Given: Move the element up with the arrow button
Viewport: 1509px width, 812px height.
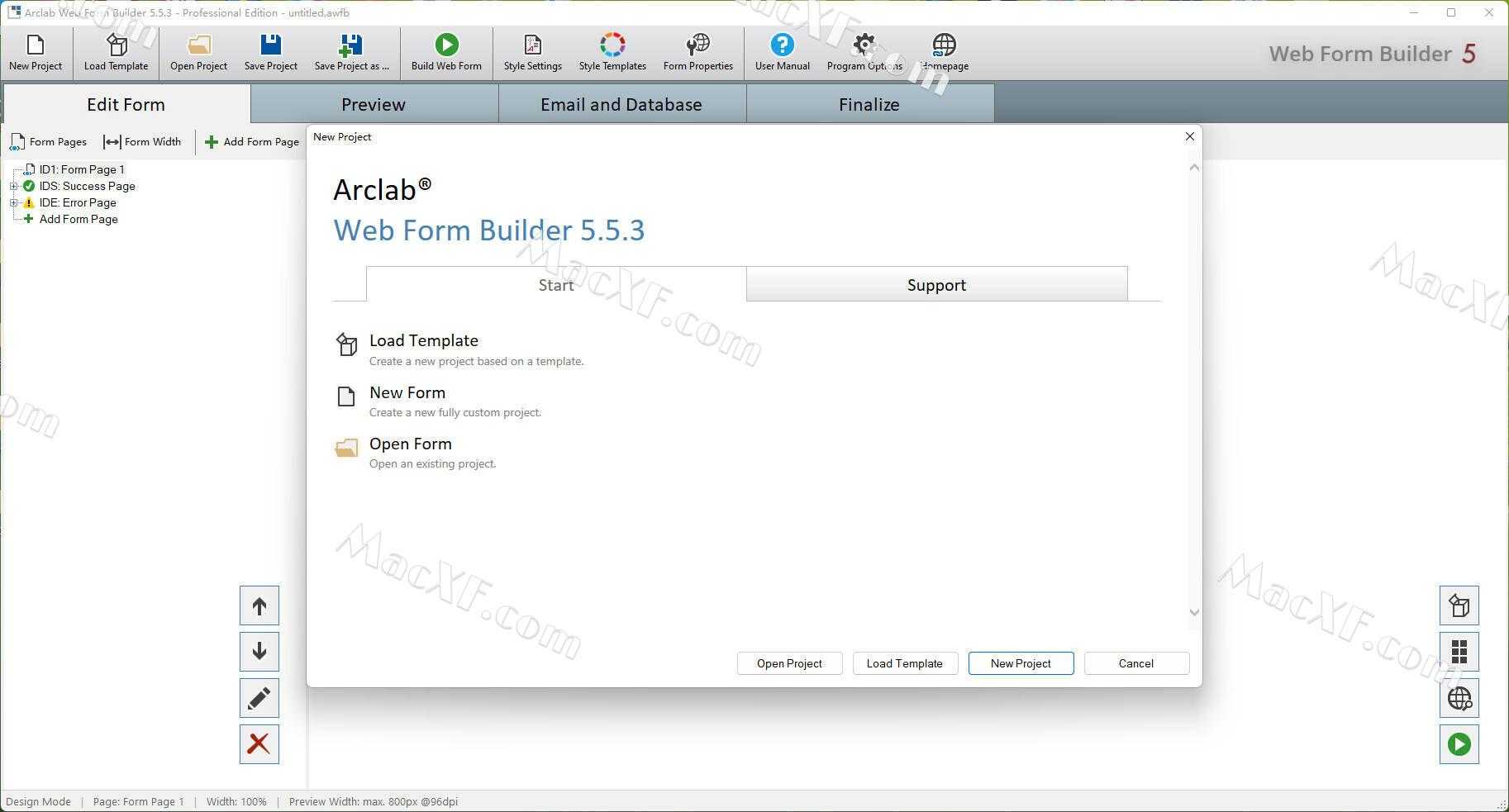Looking at the screenshot, I should tap(259, 606).
